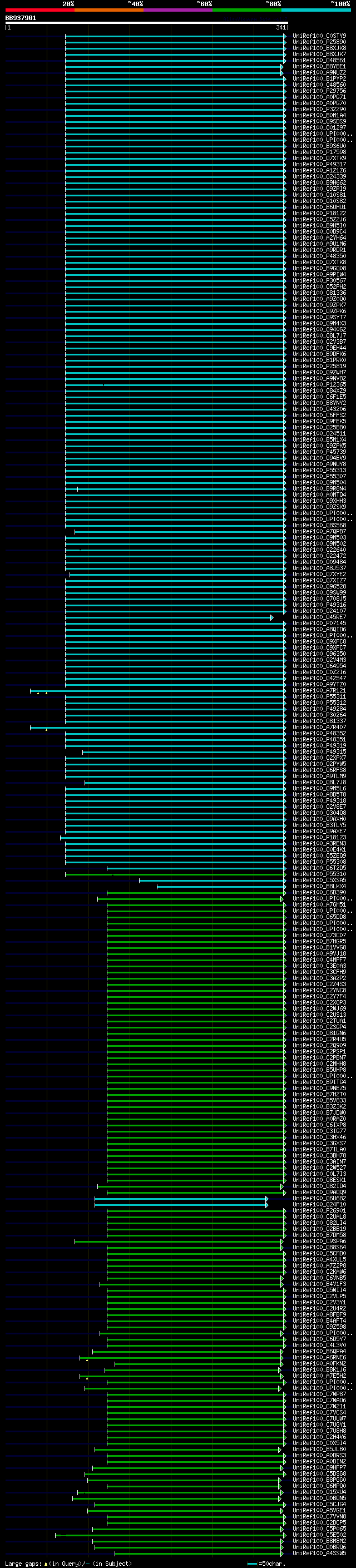Click the green ~80% identity legend segment
Viewport: 356px width, 1568px height.
coord(247,10)
